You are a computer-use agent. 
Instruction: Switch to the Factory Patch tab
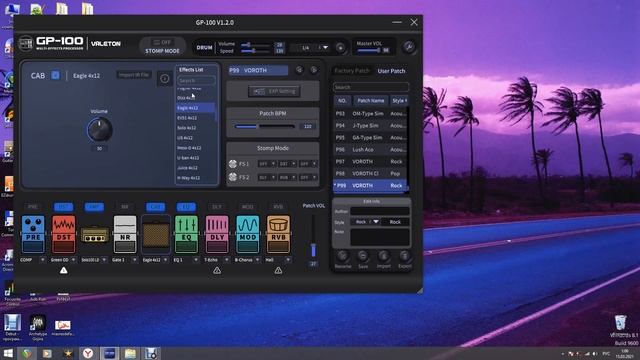tap(351, 71)
